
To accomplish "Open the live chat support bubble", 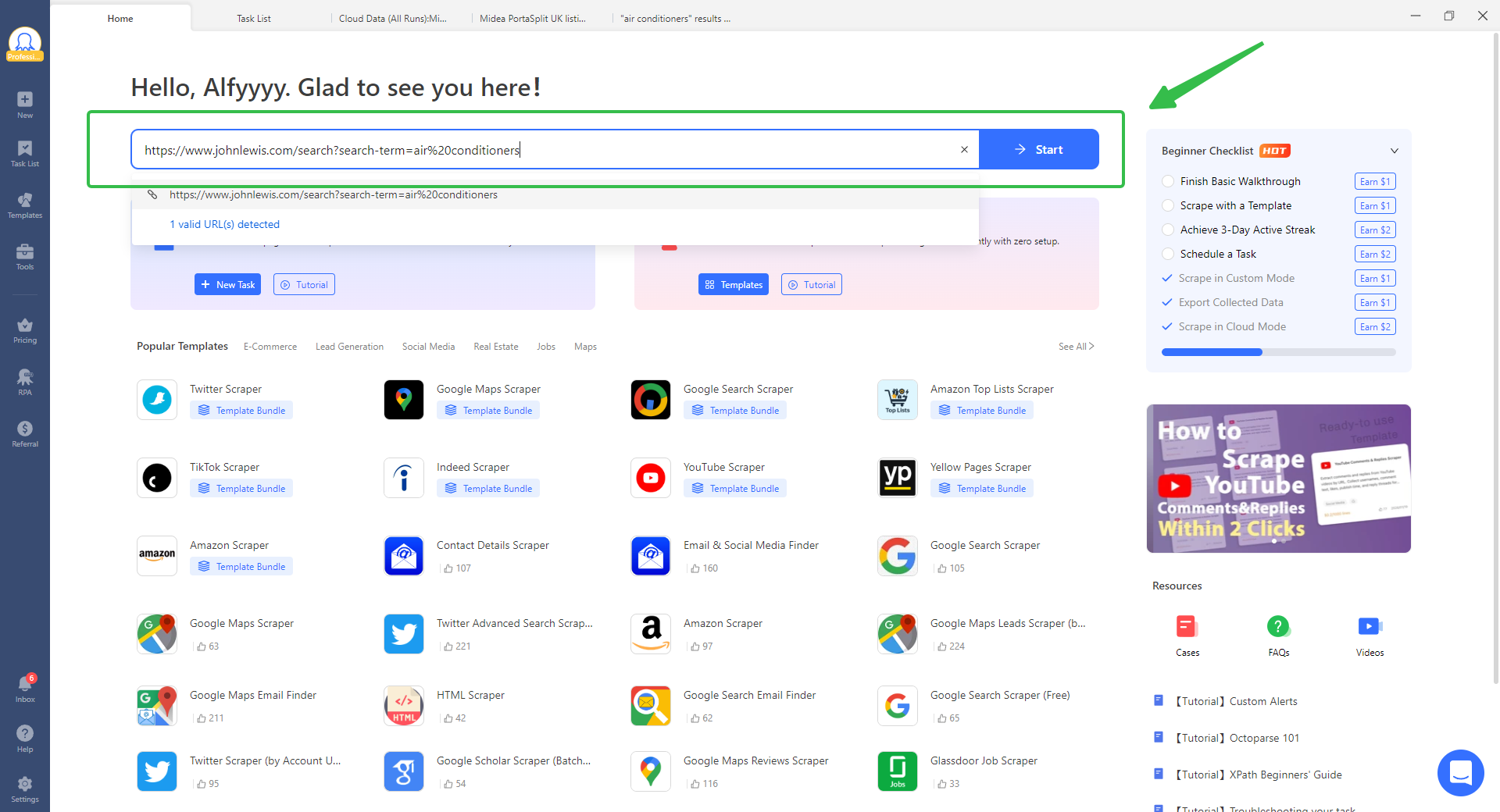I will click(1461, 773).
